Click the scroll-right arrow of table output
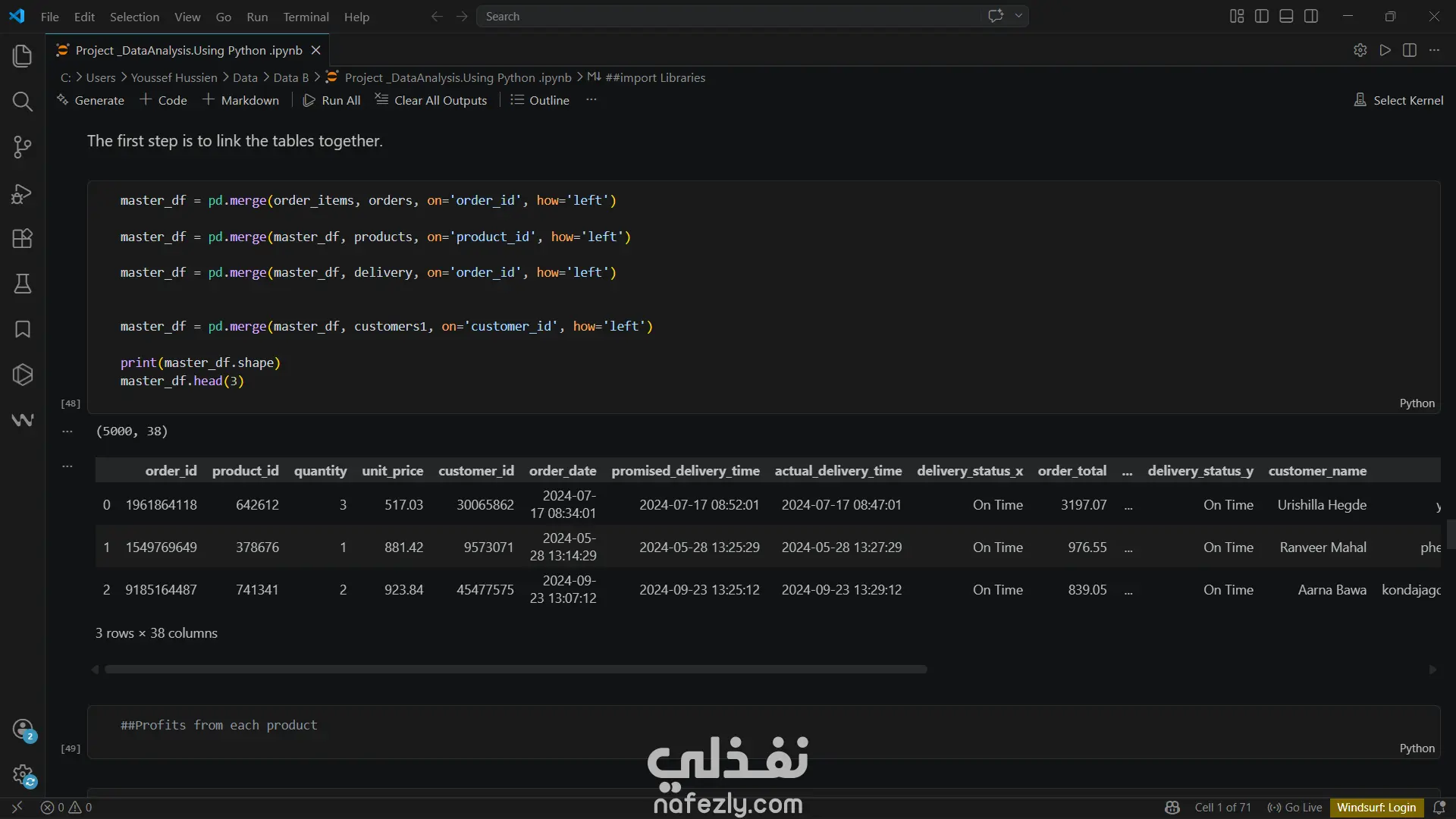The image size is (1456, 819). (x=1432, y=670)
